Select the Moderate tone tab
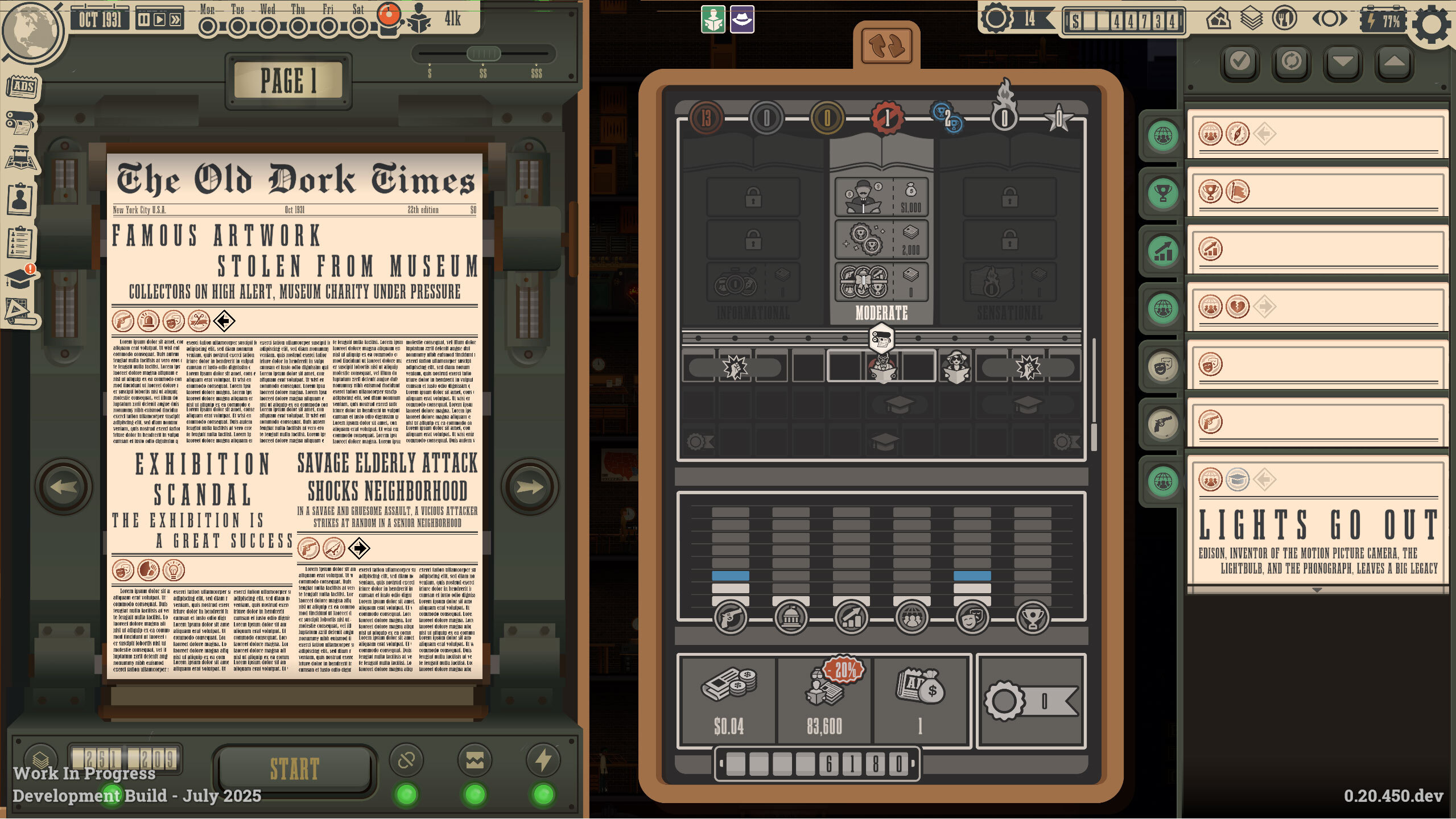1456x819 pixels. [881, 312]
